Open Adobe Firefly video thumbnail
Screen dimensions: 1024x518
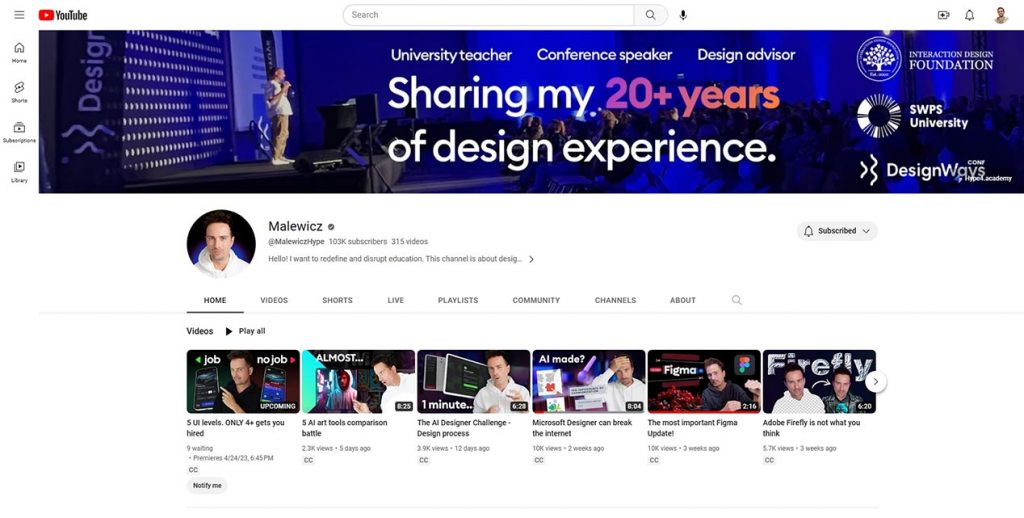819,381
